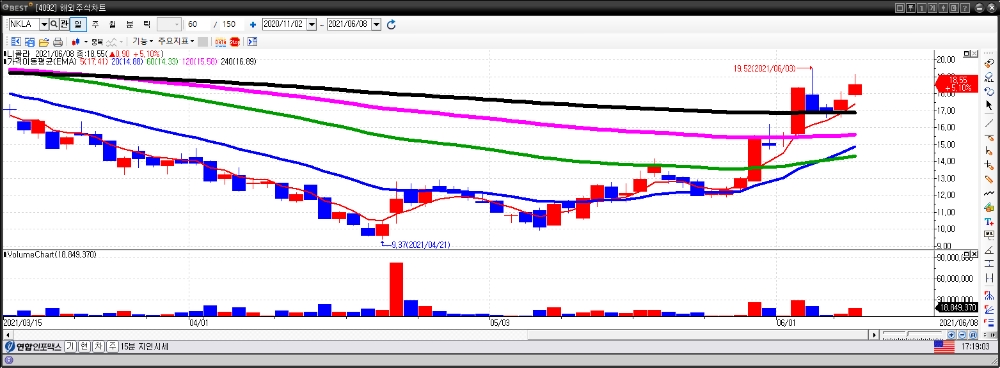Click the undo drawing tool icon

[x=989, y=91]
